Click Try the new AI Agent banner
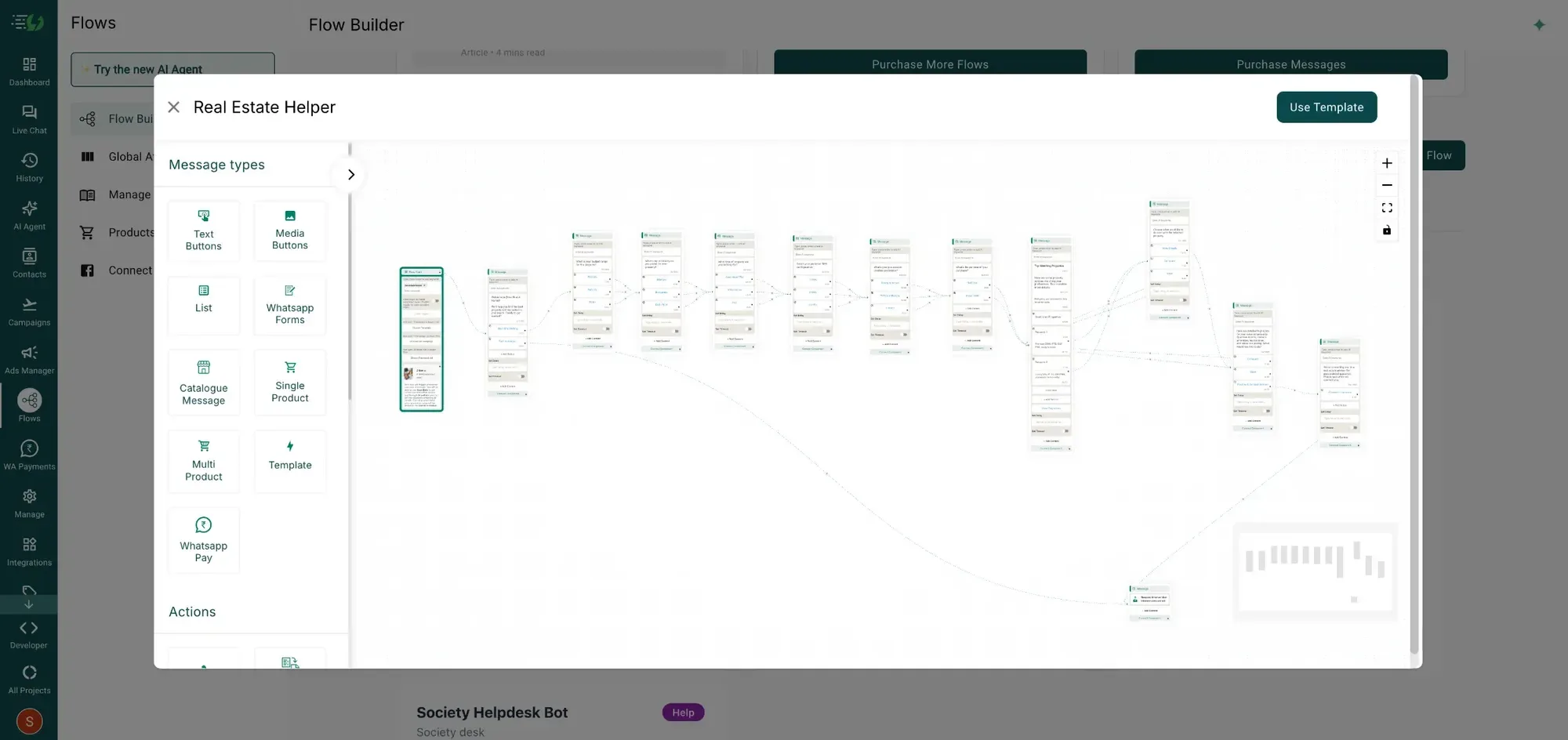The height and width of the screenshot is (740, 1568). coord(172,69)
